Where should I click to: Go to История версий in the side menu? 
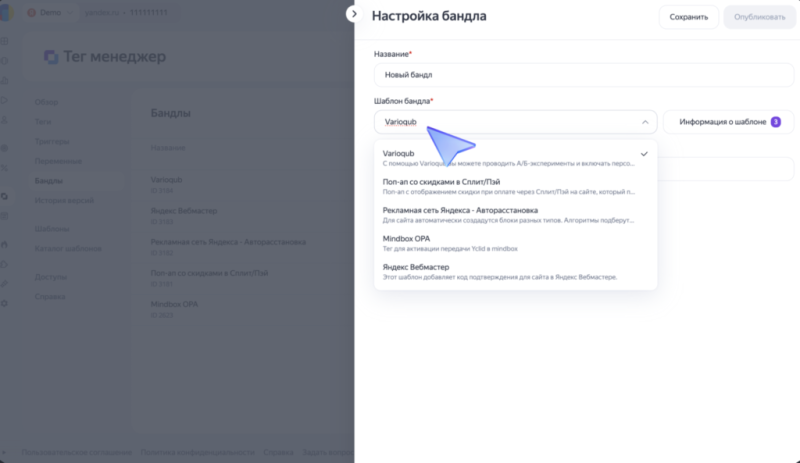coord(64,200)
